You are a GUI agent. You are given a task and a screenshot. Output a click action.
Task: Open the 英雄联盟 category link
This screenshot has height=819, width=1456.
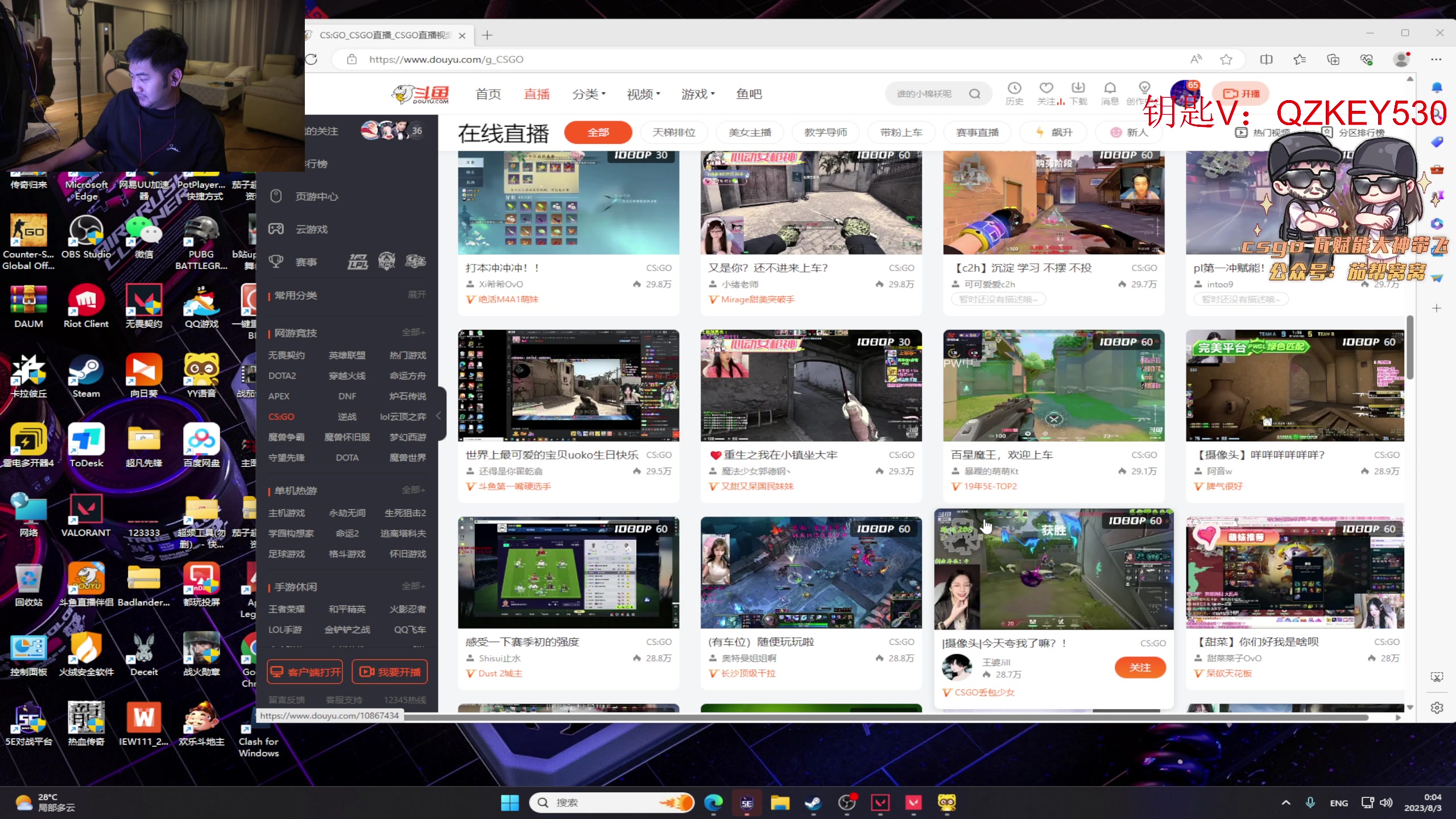pos(347,355)
